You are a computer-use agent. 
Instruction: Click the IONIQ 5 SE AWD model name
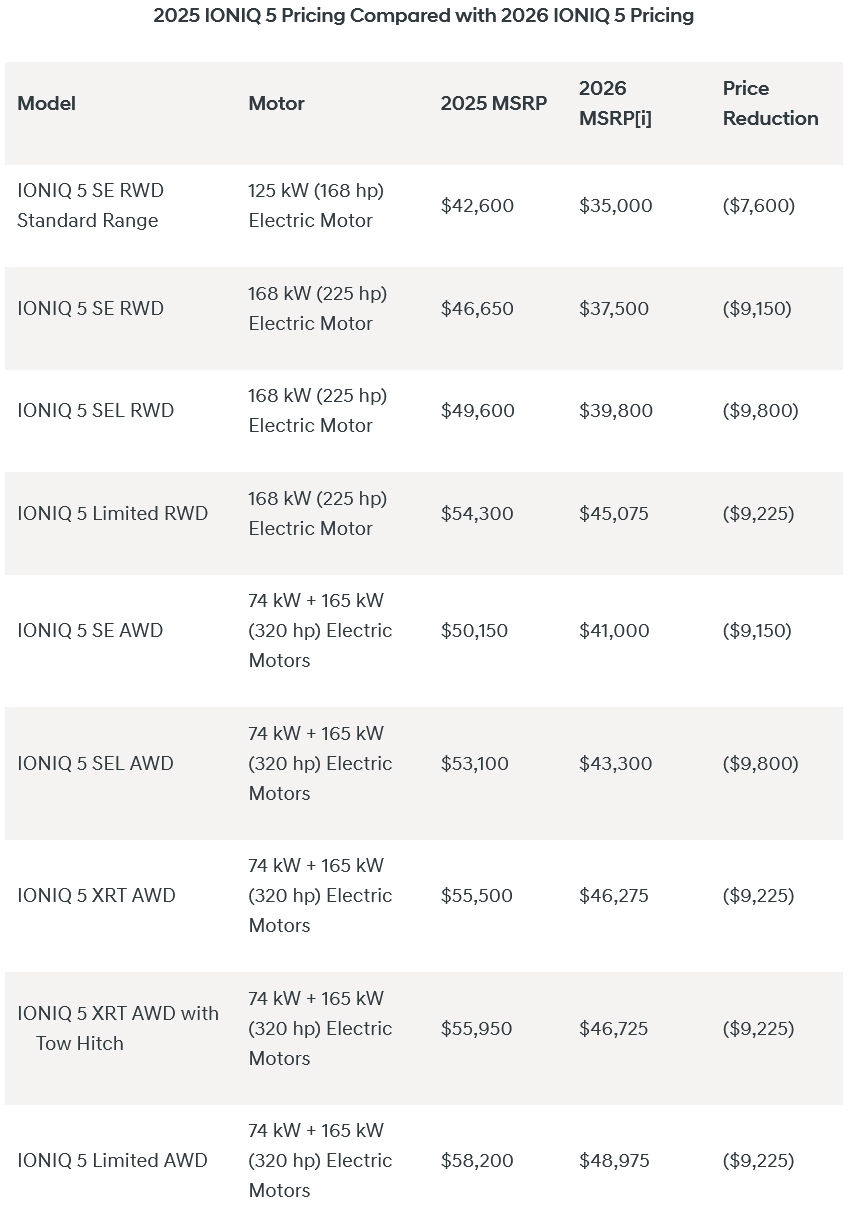tap(90, 630)
